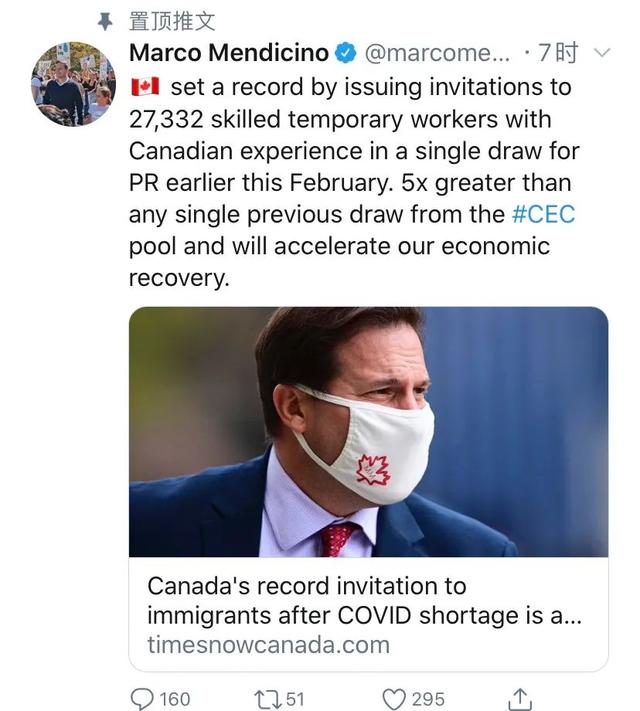This screenshot has width=640, height=711.
Task: Click the 51 retweets count
Action: click(294, 698)
